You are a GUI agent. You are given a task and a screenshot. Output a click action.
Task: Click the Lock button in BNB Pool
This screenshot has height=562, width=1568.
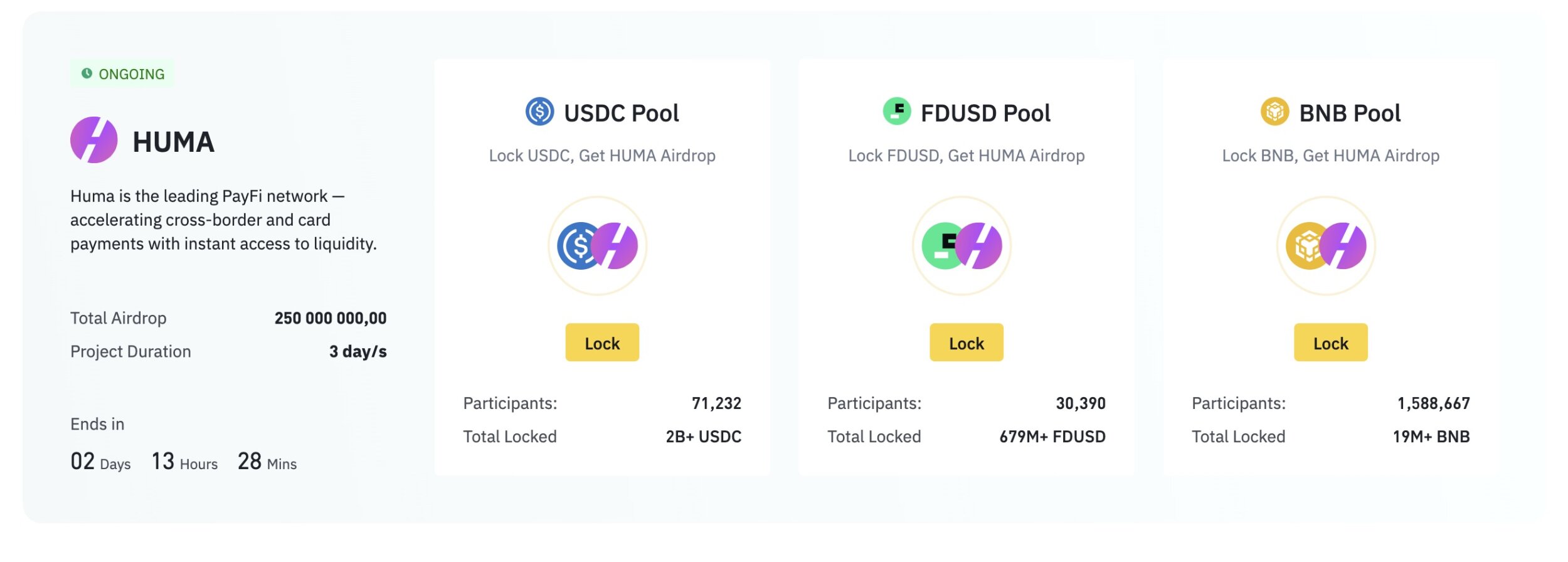1330,342
